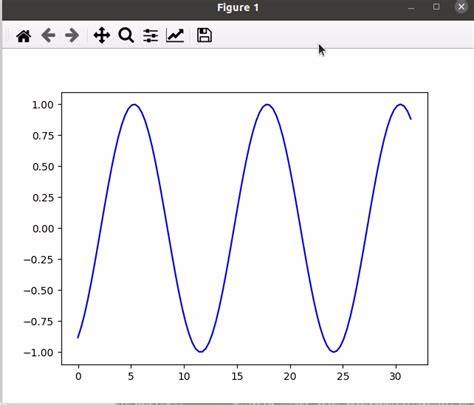This screenshot has width=474, height=405.
Task: Click the 5 x-axis tick label
Action: coord(131,376)
